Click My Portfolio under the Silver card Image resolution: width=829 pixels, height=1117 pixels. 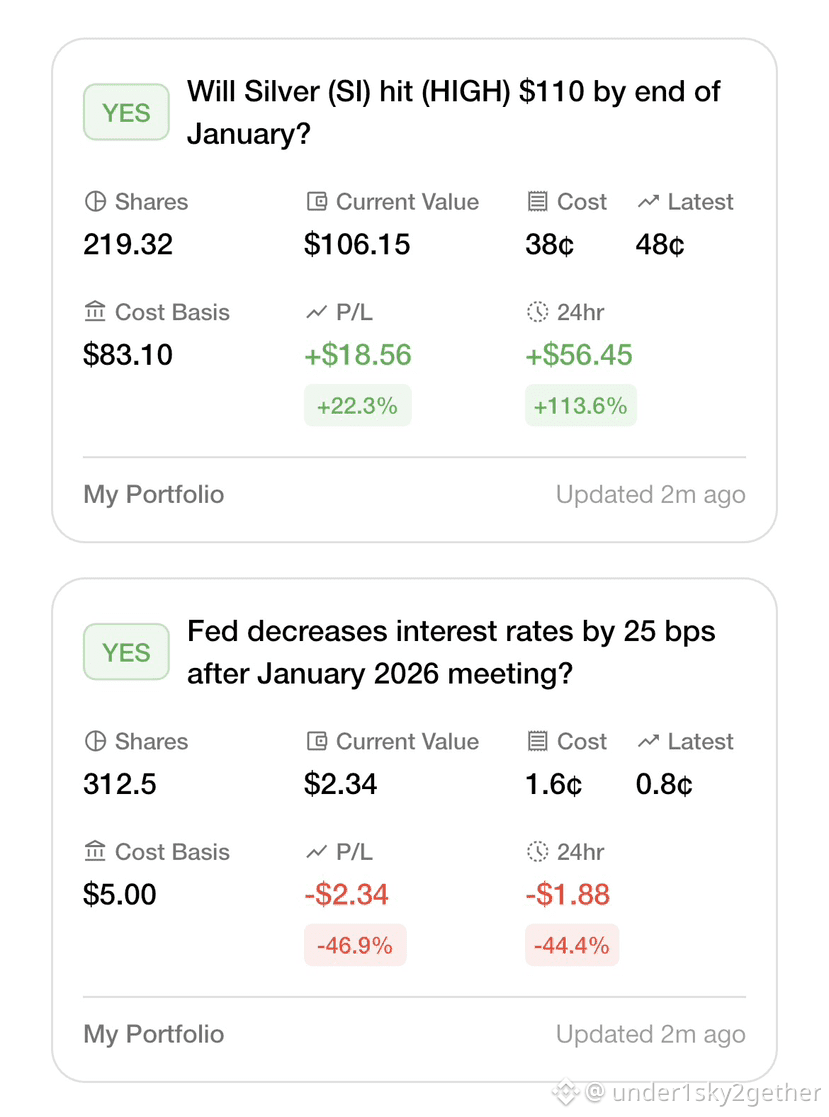(x=154, y=494)
